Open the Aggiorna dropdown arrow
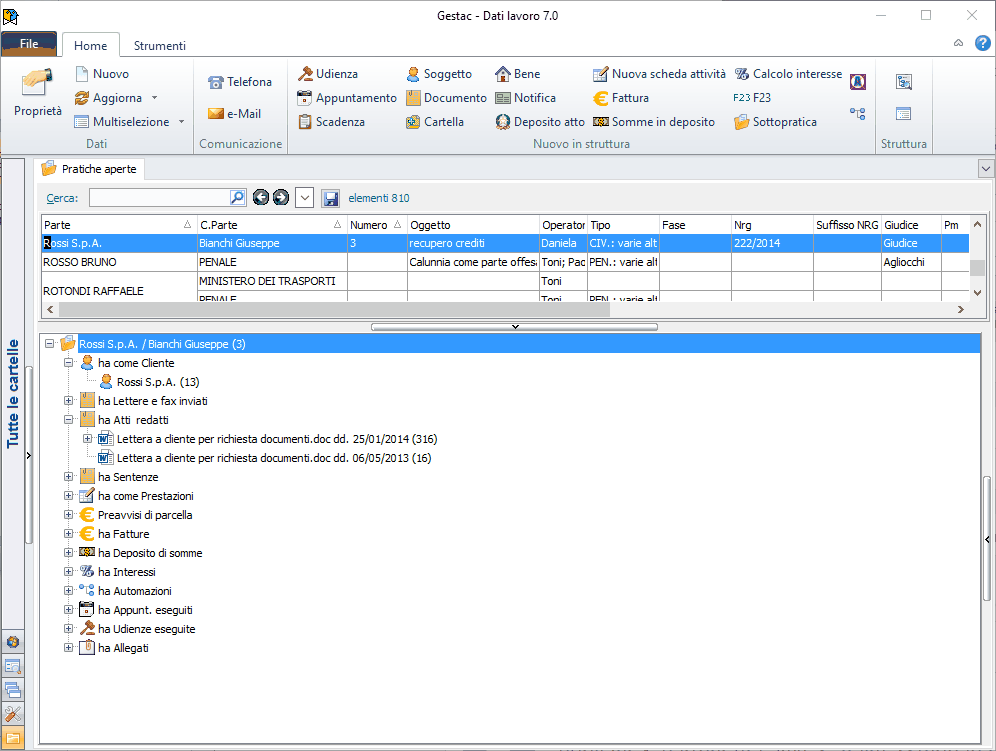Viewport: 996px width, 751px height. pos(154,98)
